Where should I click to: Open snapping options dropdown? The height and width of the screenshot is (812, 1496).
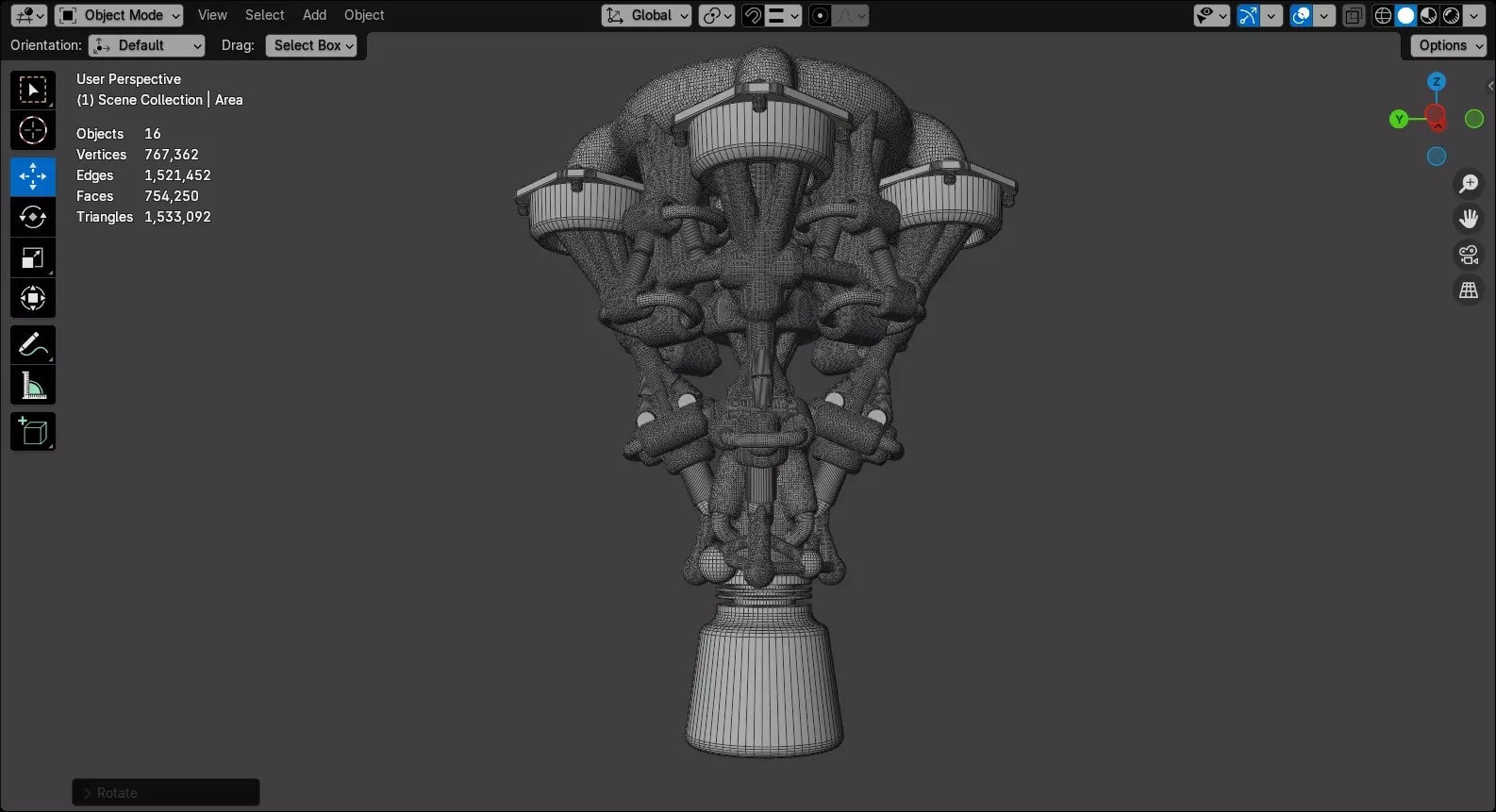[x=783, y=15]
